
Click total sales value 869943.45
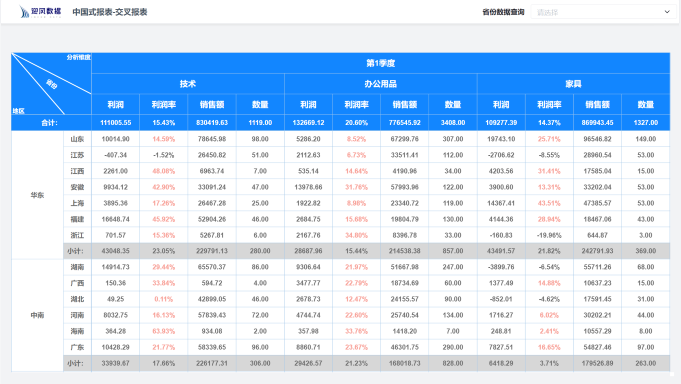tap(598, 123)
